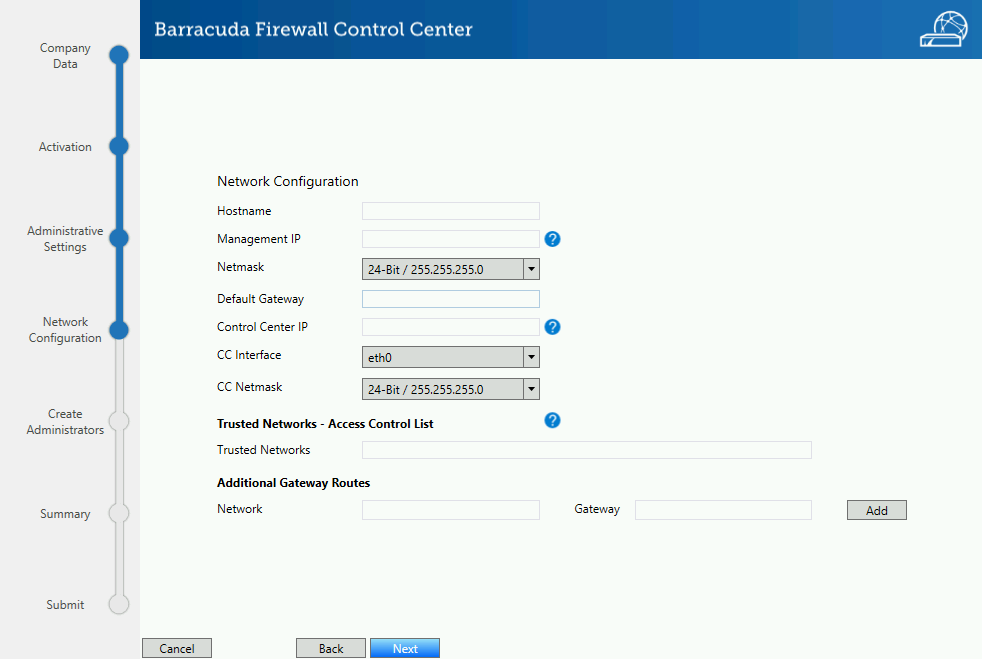Image resolution: width=982 pixels, height=659 pixels.
Task: Select the Activation step circle
Action: tap(119, 147)
